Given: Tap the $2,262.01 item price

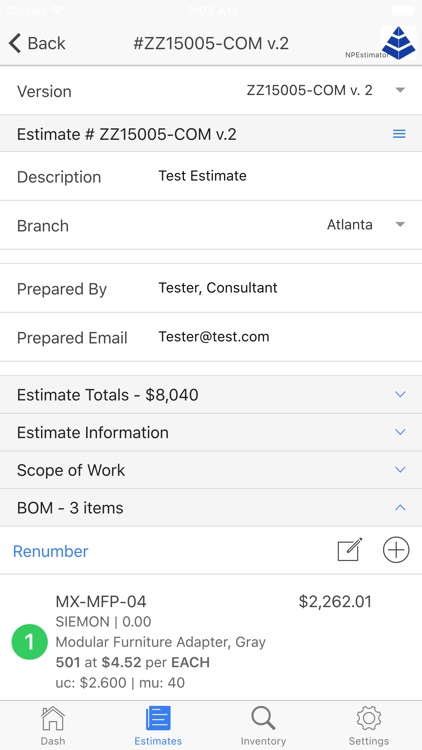Looking at the screenshot, I should tap(335, 601).
